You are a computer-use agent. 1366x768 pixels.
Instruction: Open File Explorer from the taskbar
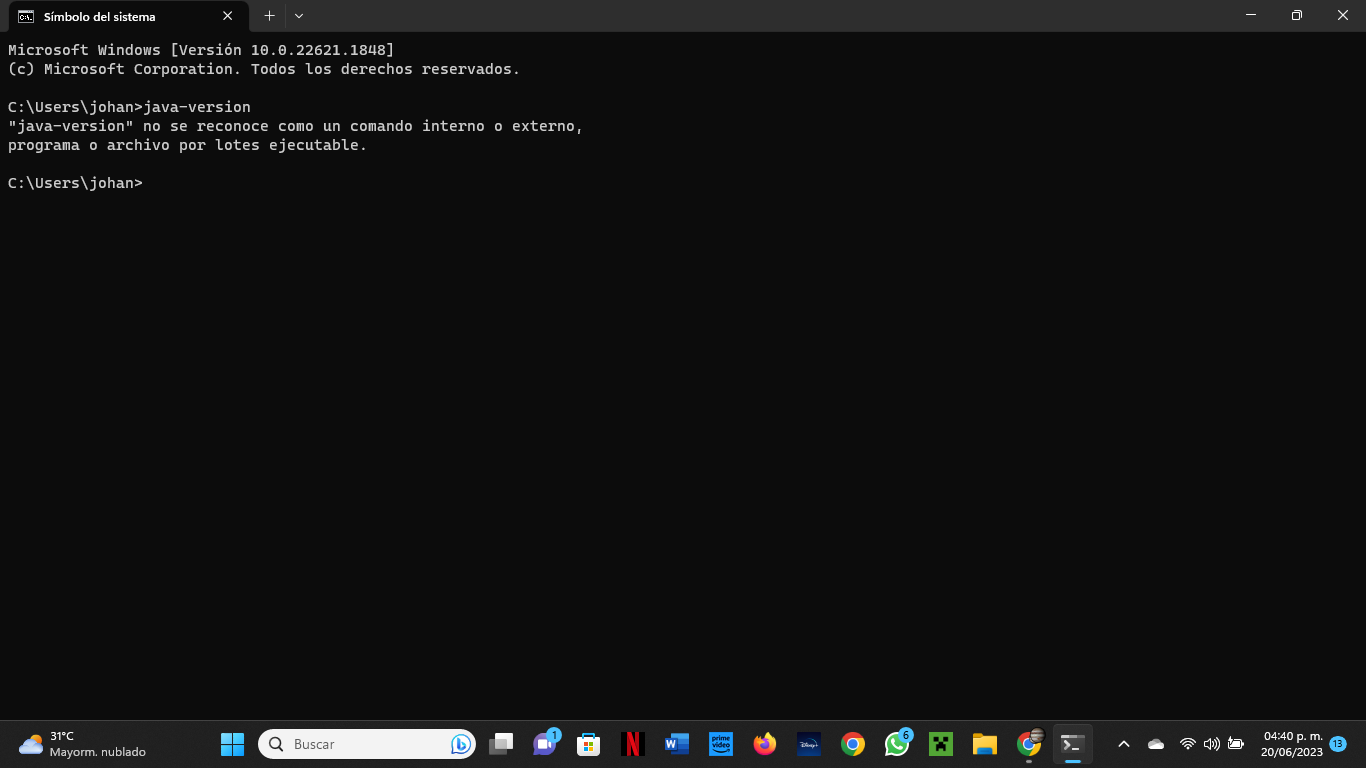point(985,744)
